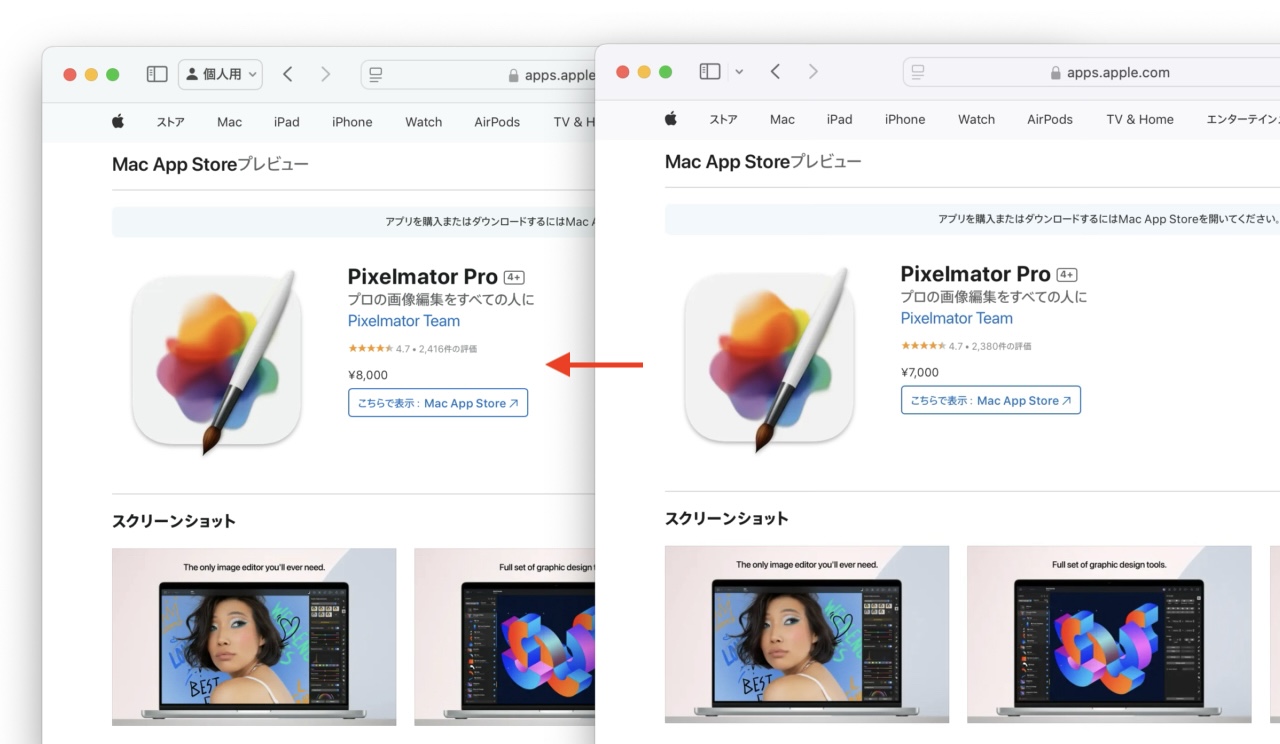Click the Apple logo in left window navigation

click(118, 121)
